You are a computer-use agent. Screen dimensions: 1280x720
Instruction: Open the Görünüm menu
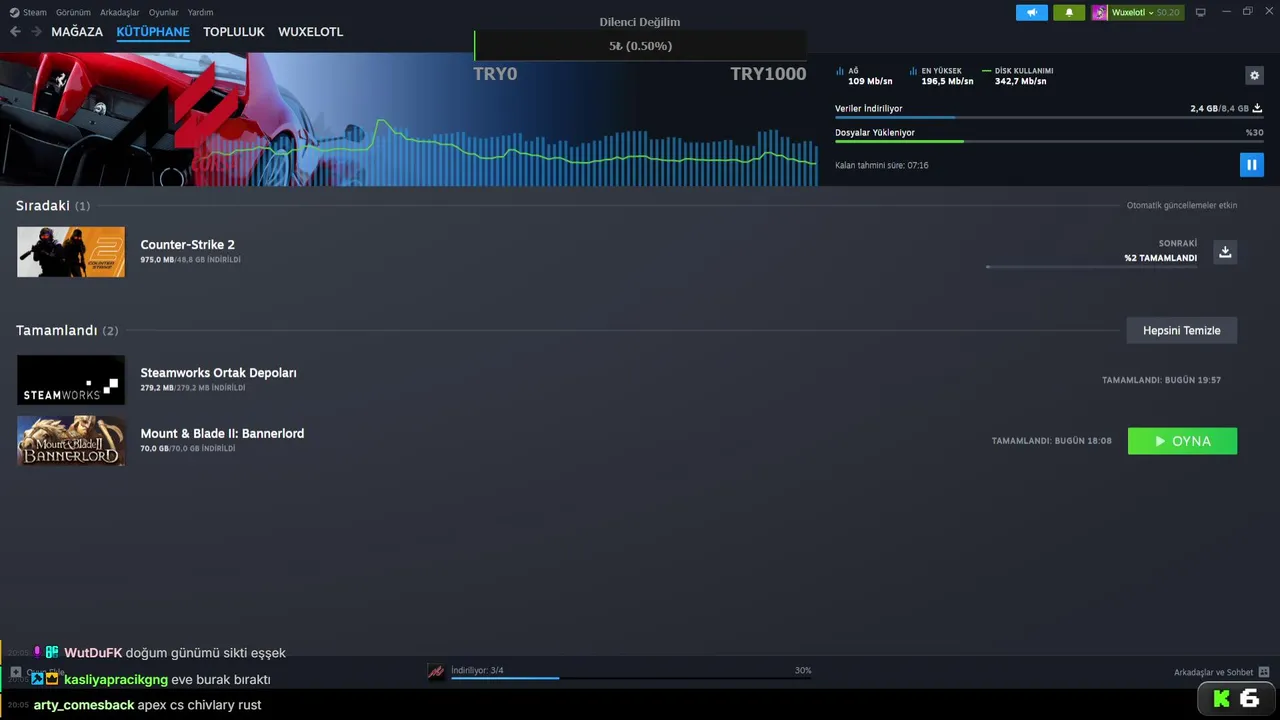point(73,13)
